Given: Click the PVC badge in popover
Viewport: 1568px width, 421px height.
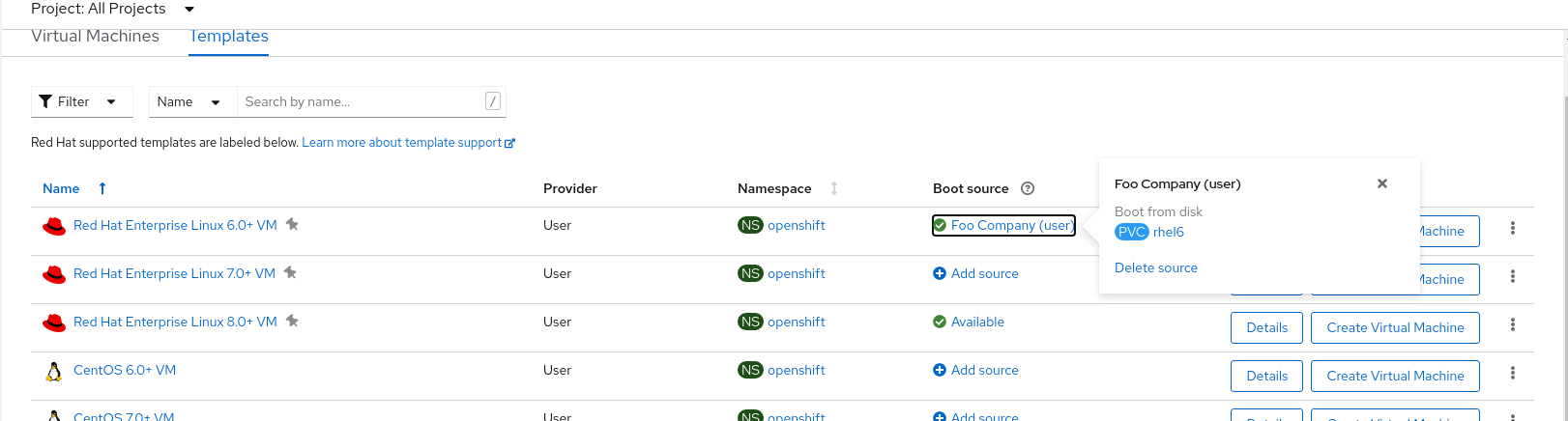Looking at the screenshot, I should [1132, 232].
